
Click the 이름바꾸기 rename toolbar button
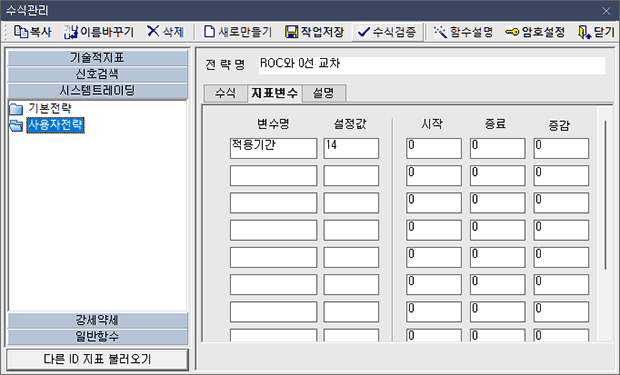click(99, 32)
